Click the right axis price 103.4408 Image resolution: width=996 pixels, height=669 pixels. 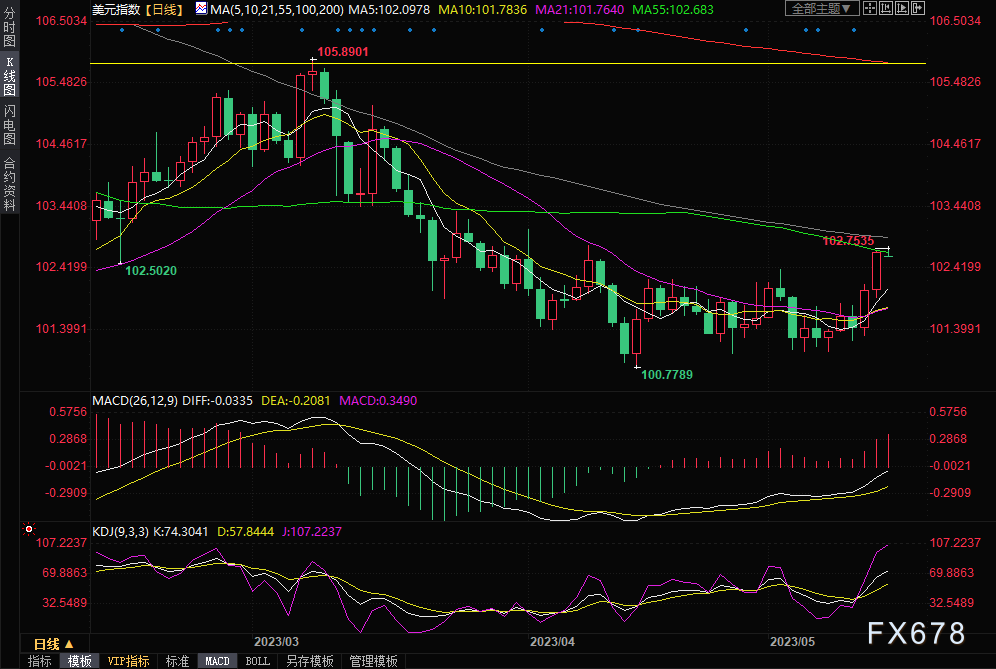click(955, 206)
